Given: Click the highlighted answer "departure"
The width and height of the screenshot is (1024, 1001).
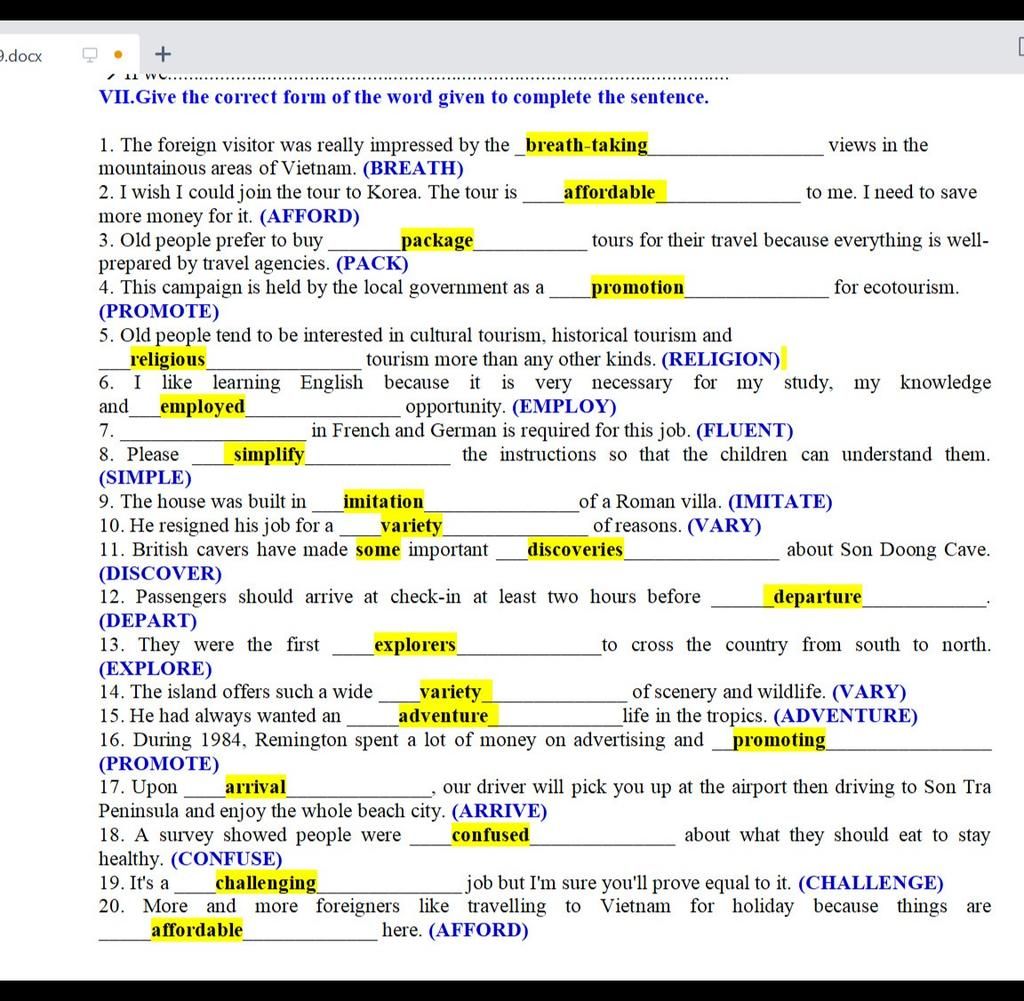Looking at the screenshot, I should [817, 597].
